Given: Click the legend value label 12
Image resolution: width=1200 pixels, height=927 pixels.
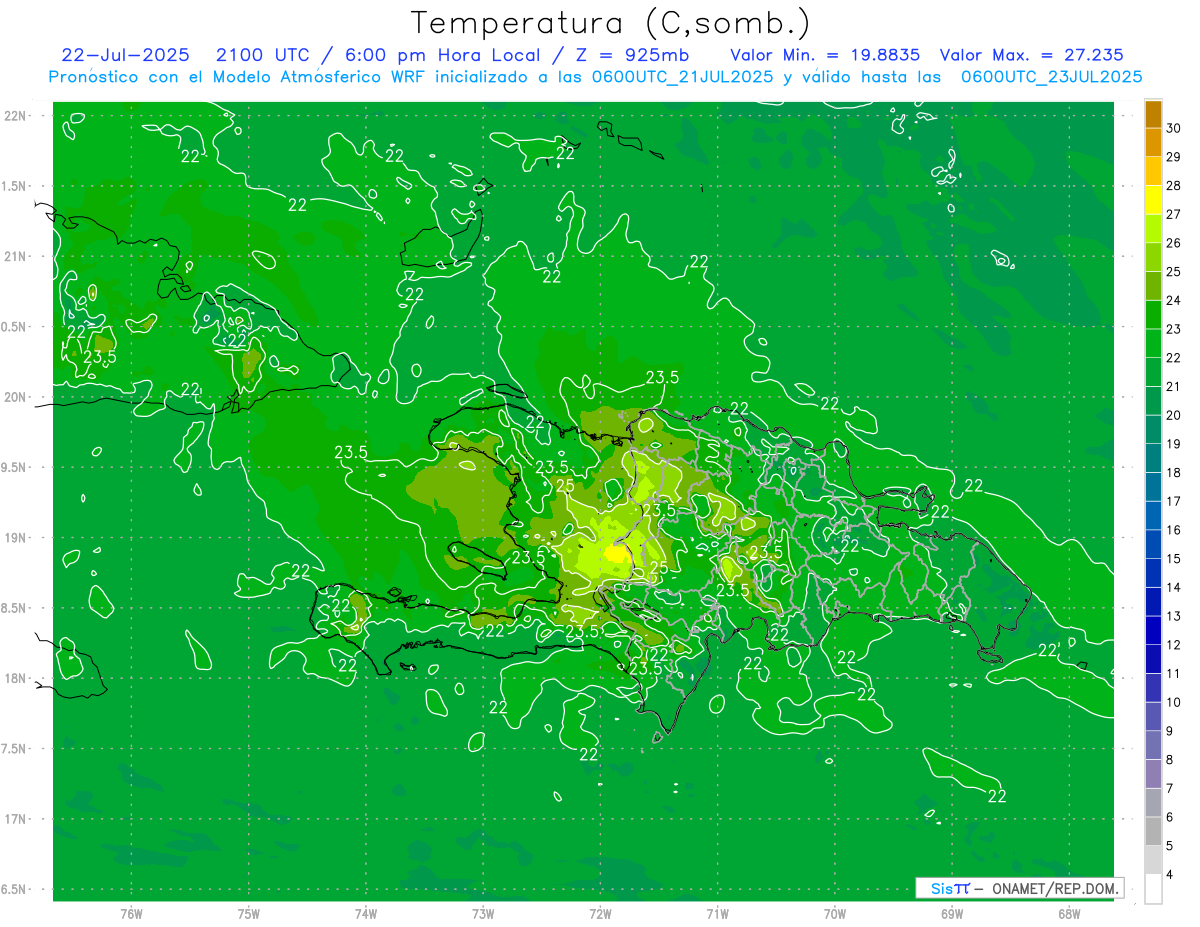Looking at the screenshot, I should tap(1173, 645).
